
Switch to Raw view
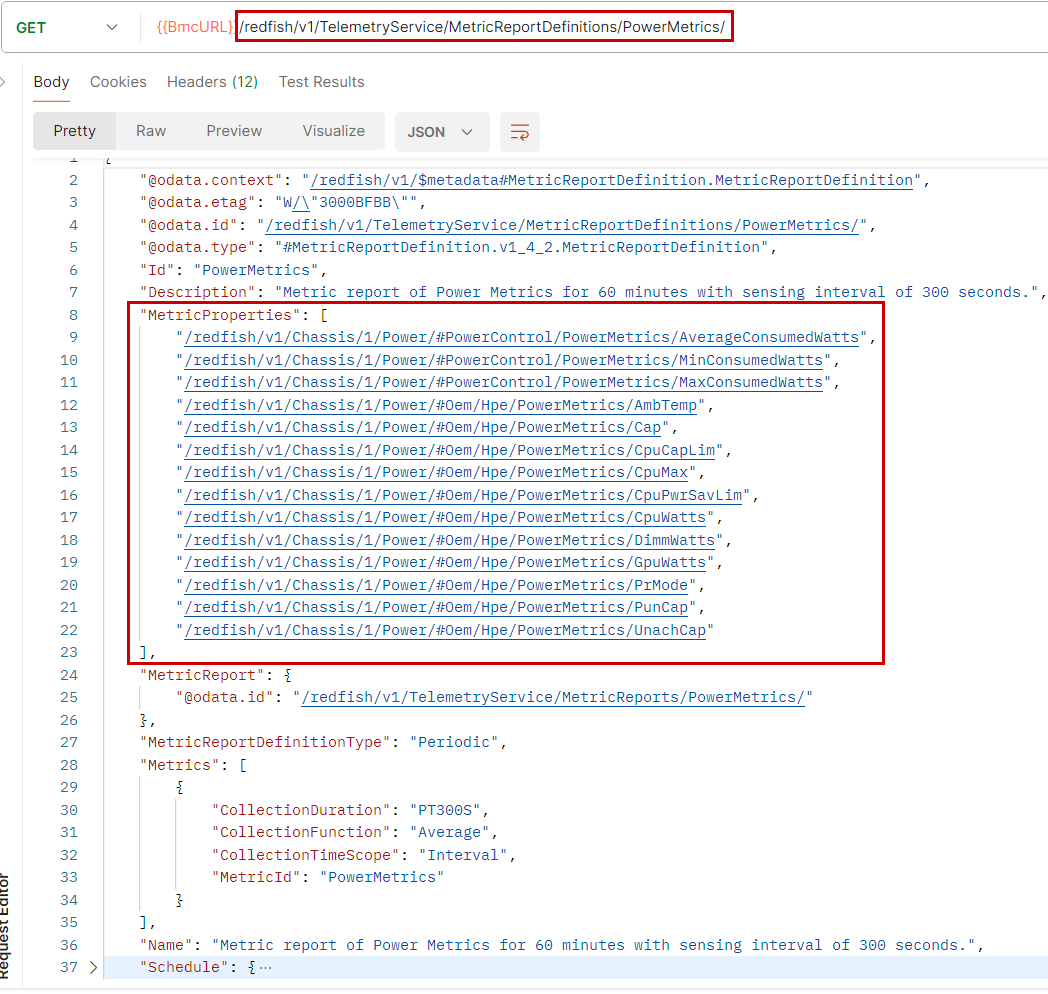pyautogui.click(x=151, y=131)
